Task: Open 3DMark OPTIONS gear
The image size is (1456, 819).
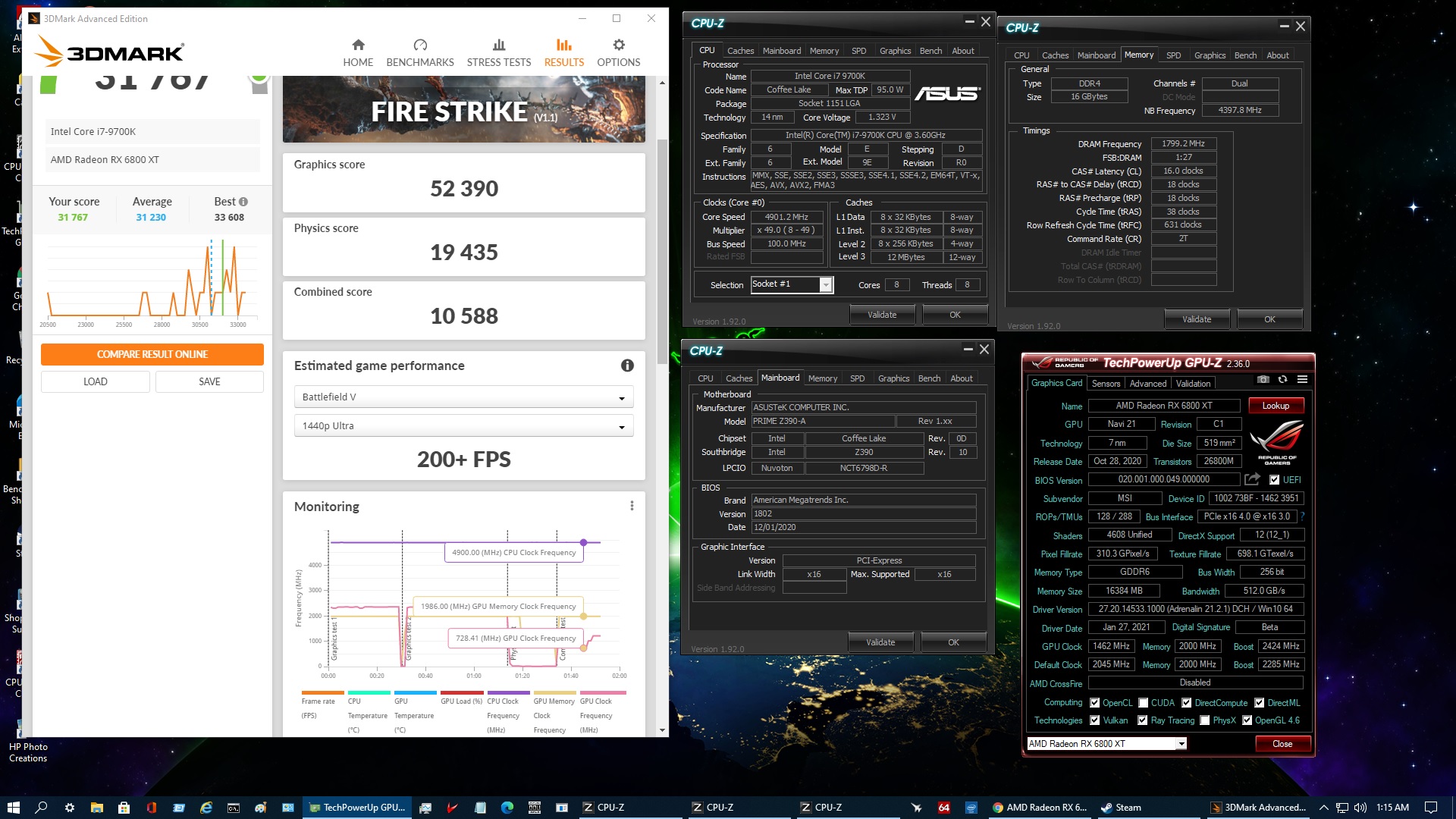Action: click(x=619, y=45)
